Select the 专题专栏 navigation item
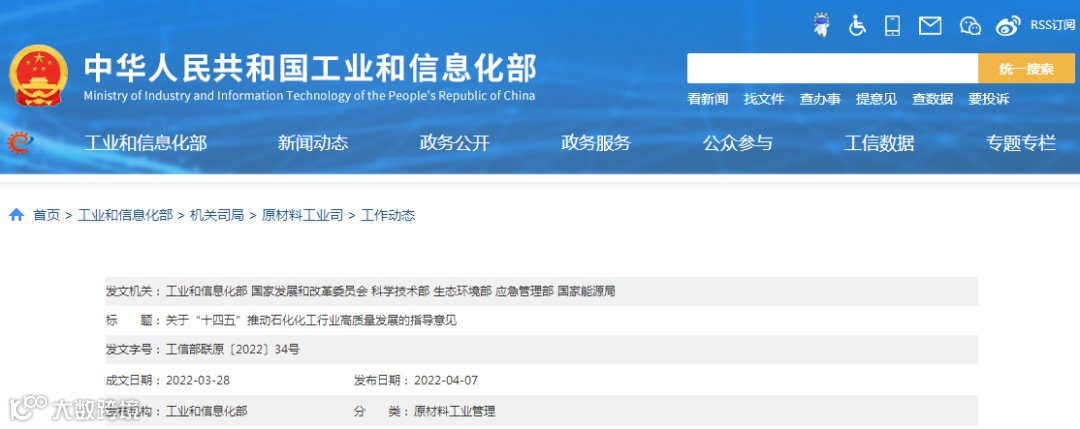Viewport: 1080px width, 429px height. [1021, 143]
